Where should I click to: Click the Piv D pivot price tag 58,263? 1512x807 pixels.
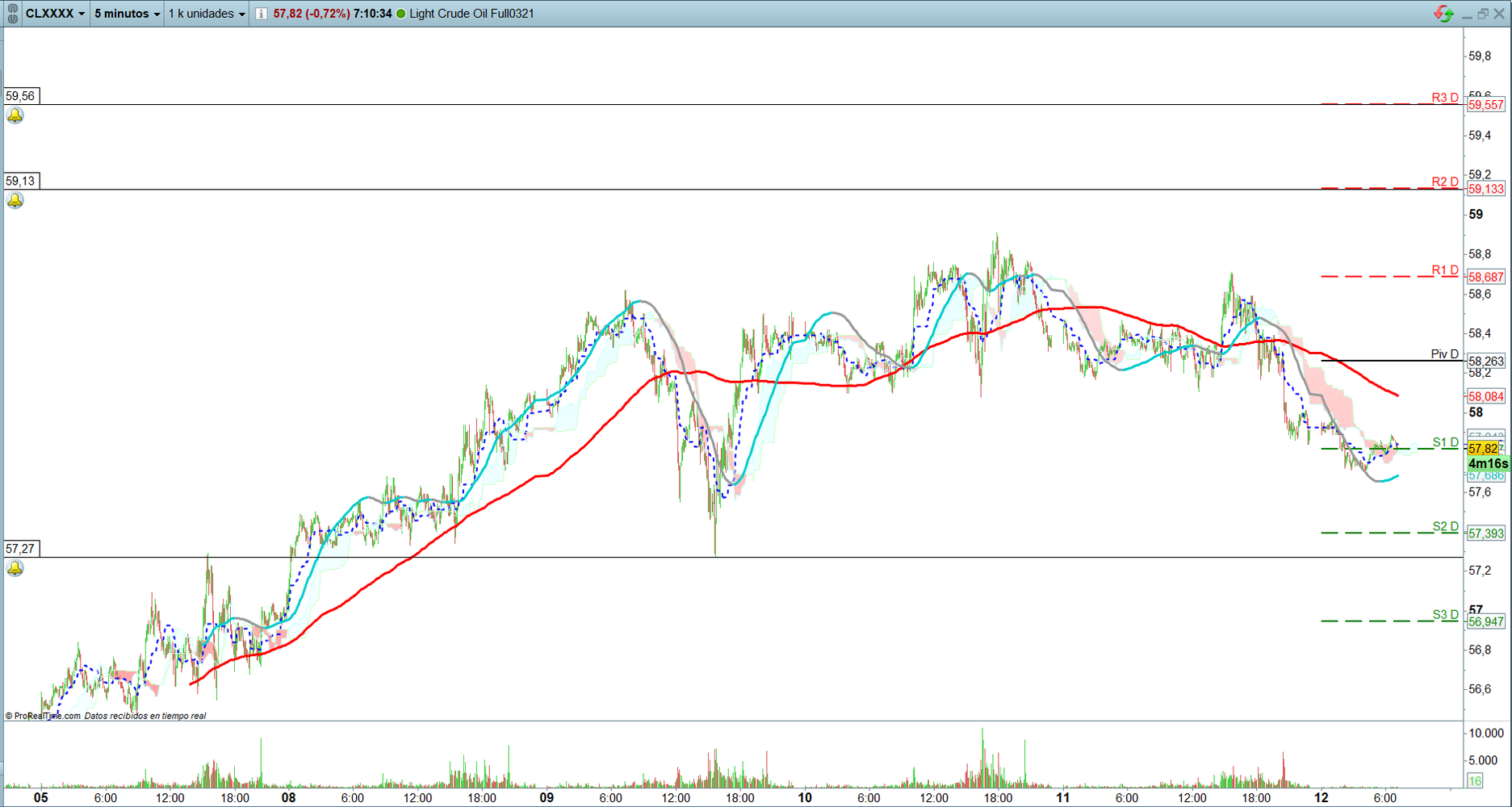1485,362
